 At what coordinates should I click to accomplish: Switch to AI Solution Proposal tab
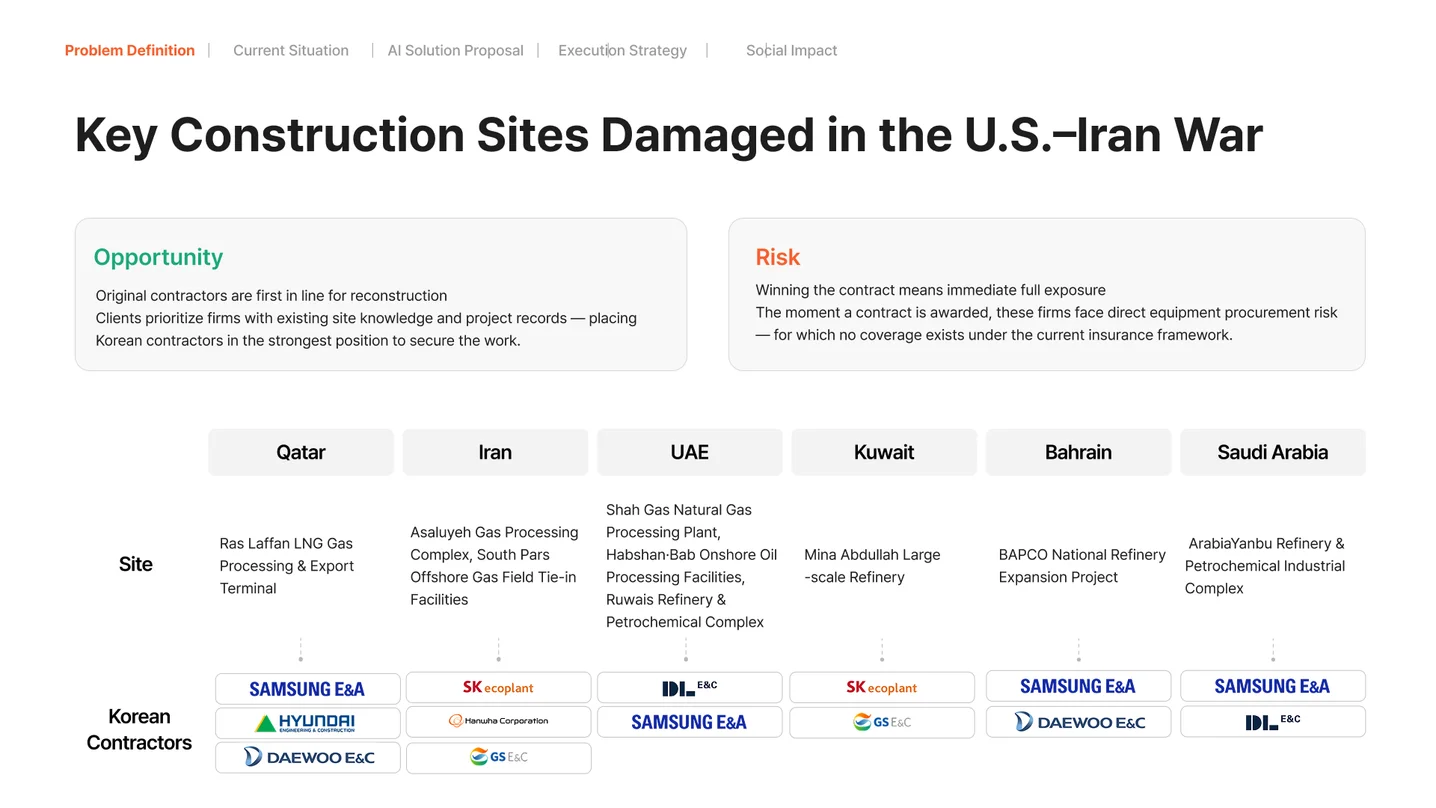455,50
